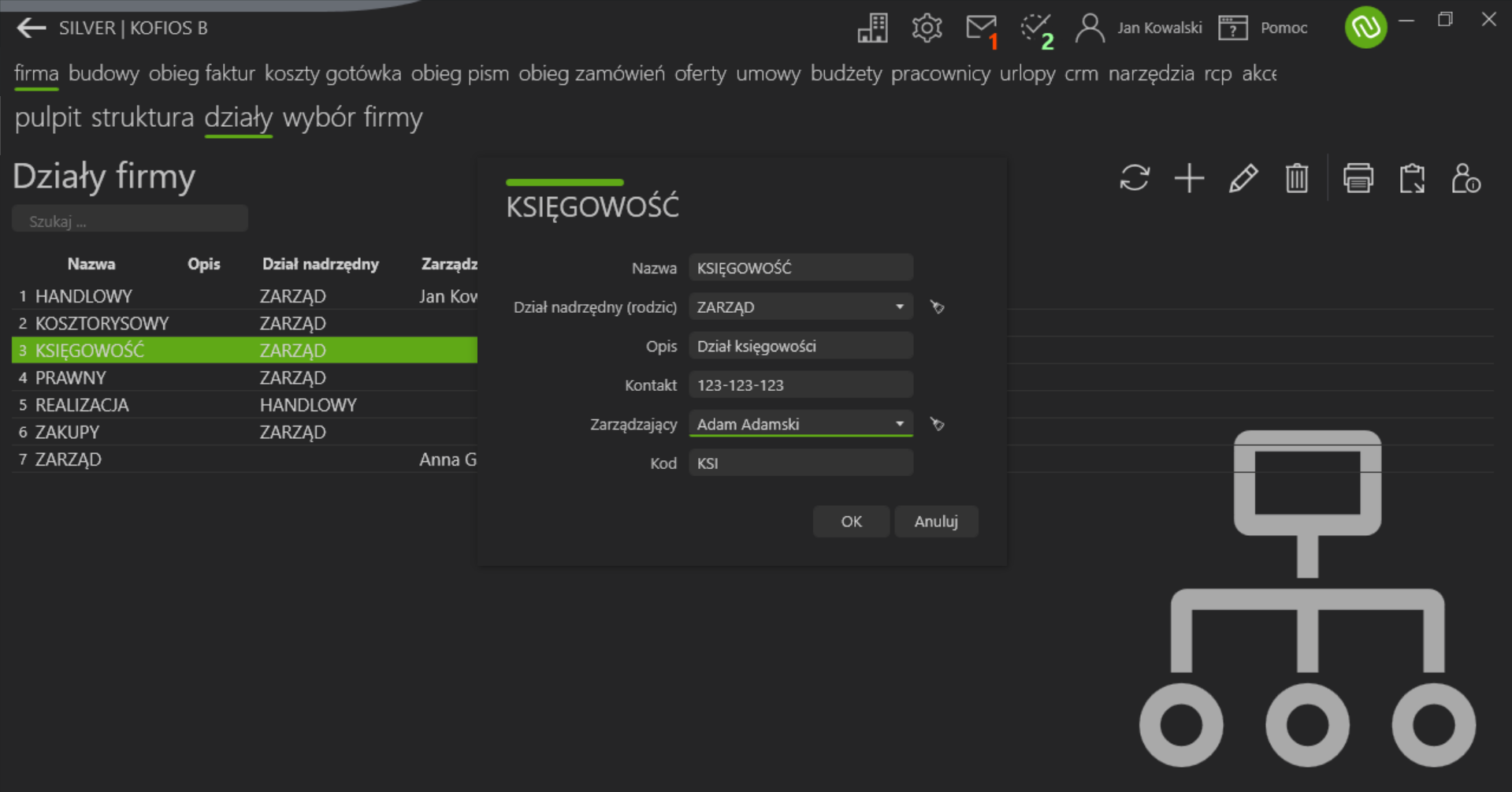The height and width of the screenshot is (792, 1512).
Task: Select the KSIĘGOWOŚĆ row
Action: [x=244, y=350]
